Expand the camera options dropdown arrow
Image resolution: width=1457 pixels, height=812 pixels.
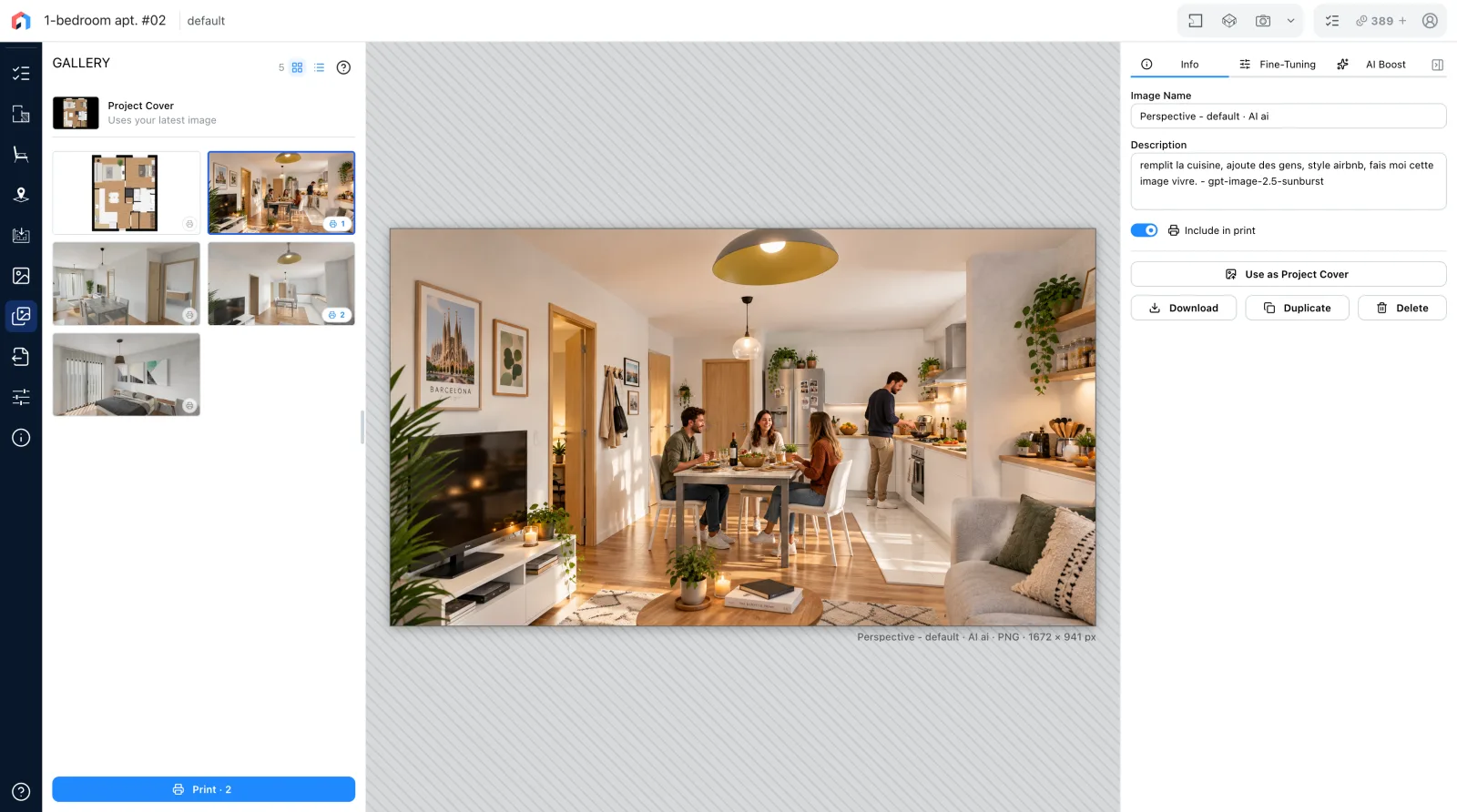1290,21
